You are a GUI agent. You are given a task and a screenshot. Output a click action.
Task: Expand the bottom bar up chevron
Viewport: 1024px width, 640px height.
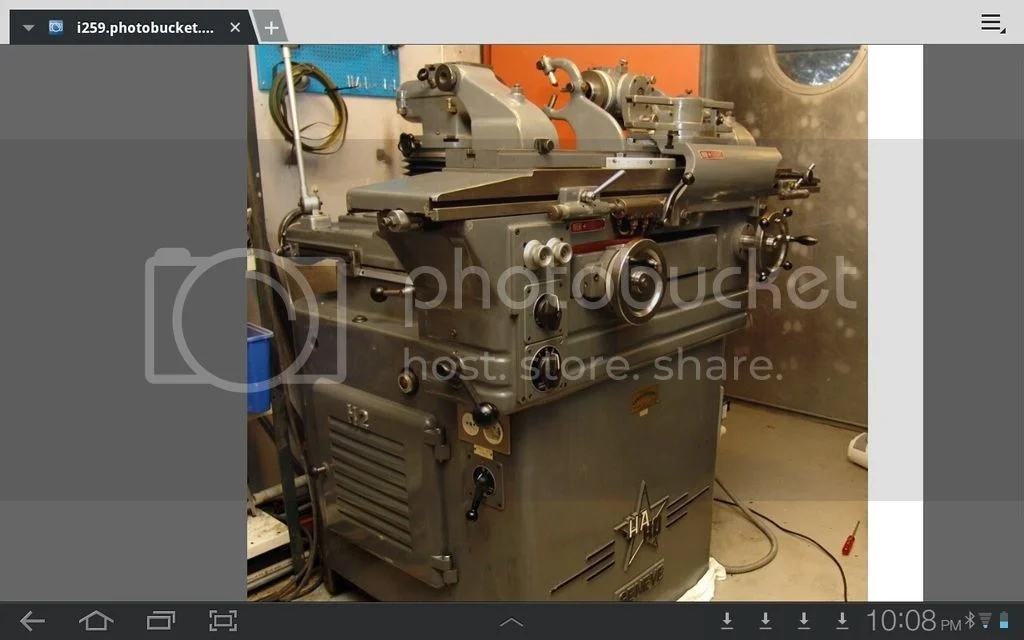tap(511, 623)
